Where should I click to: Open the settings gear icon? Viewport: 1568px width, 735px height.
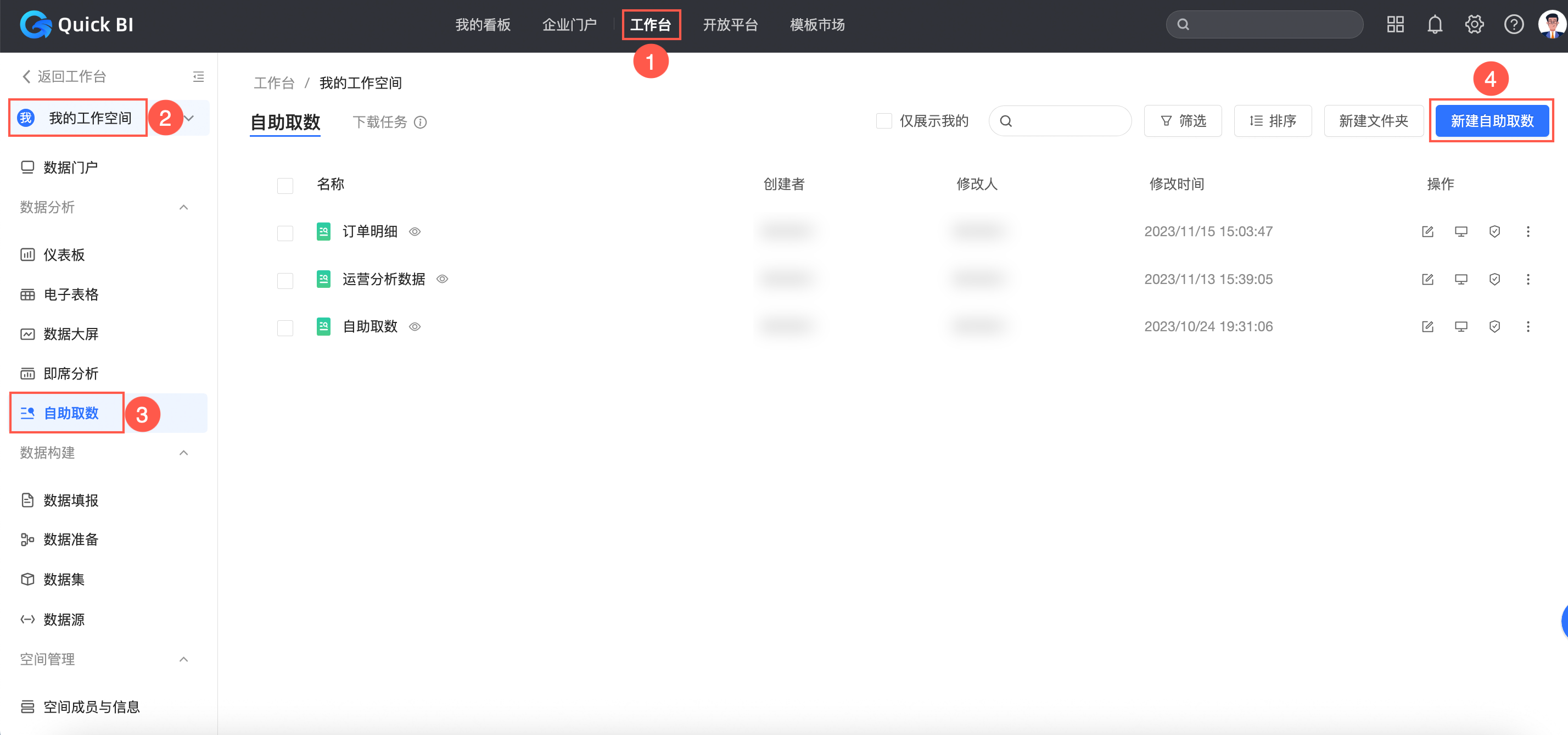pyautogui.click(x=1474, y=24)
